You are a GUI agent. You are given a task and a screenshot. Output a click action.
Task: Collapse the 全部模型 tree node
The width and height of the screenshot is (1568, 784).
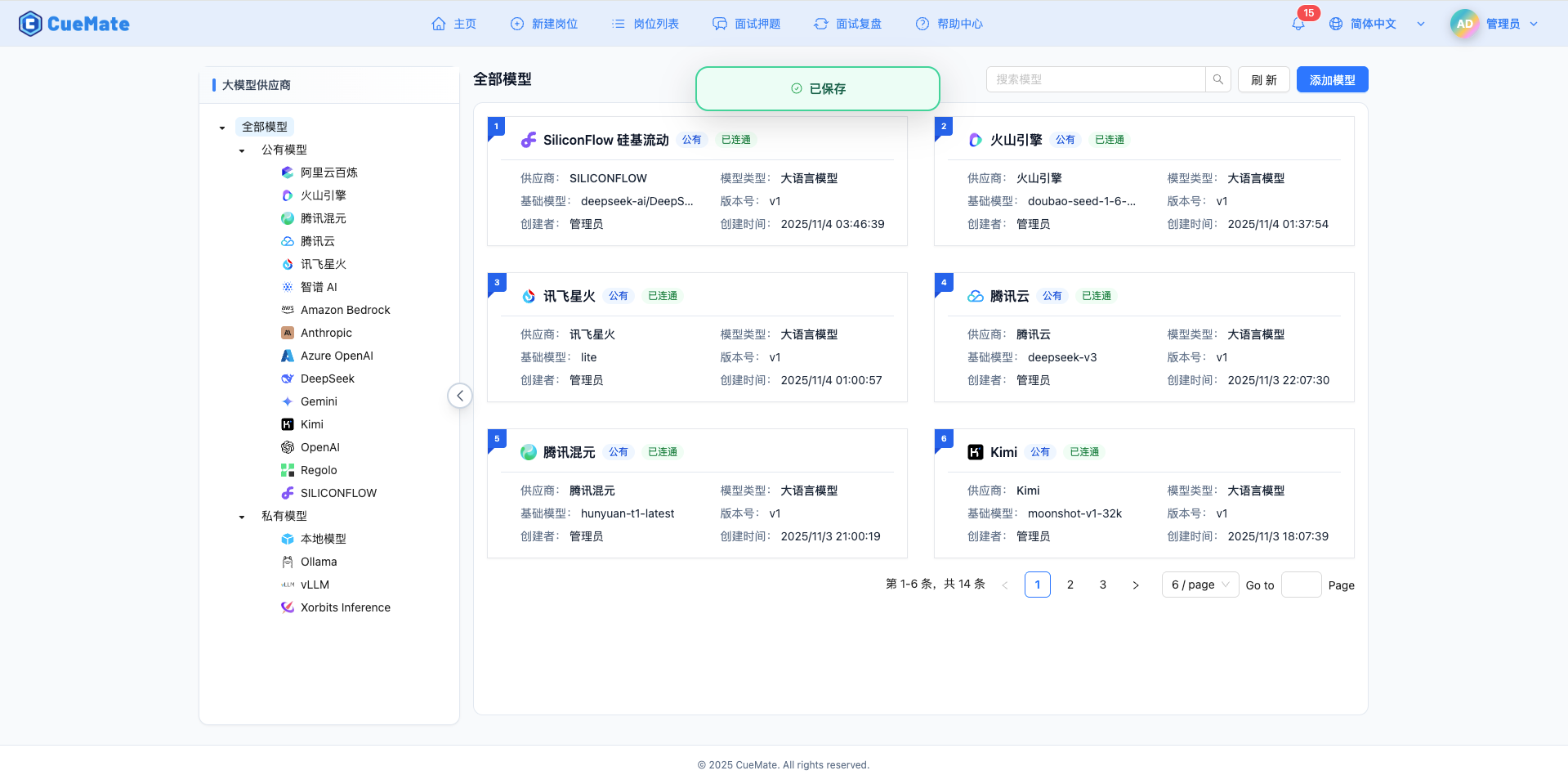click(221, 128)
